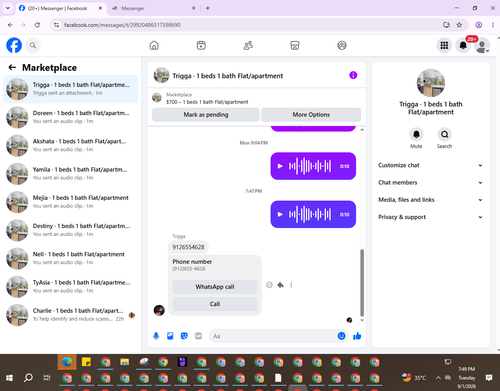
Task: Open the Windows Start menu
Action: [x=9, y=378]
